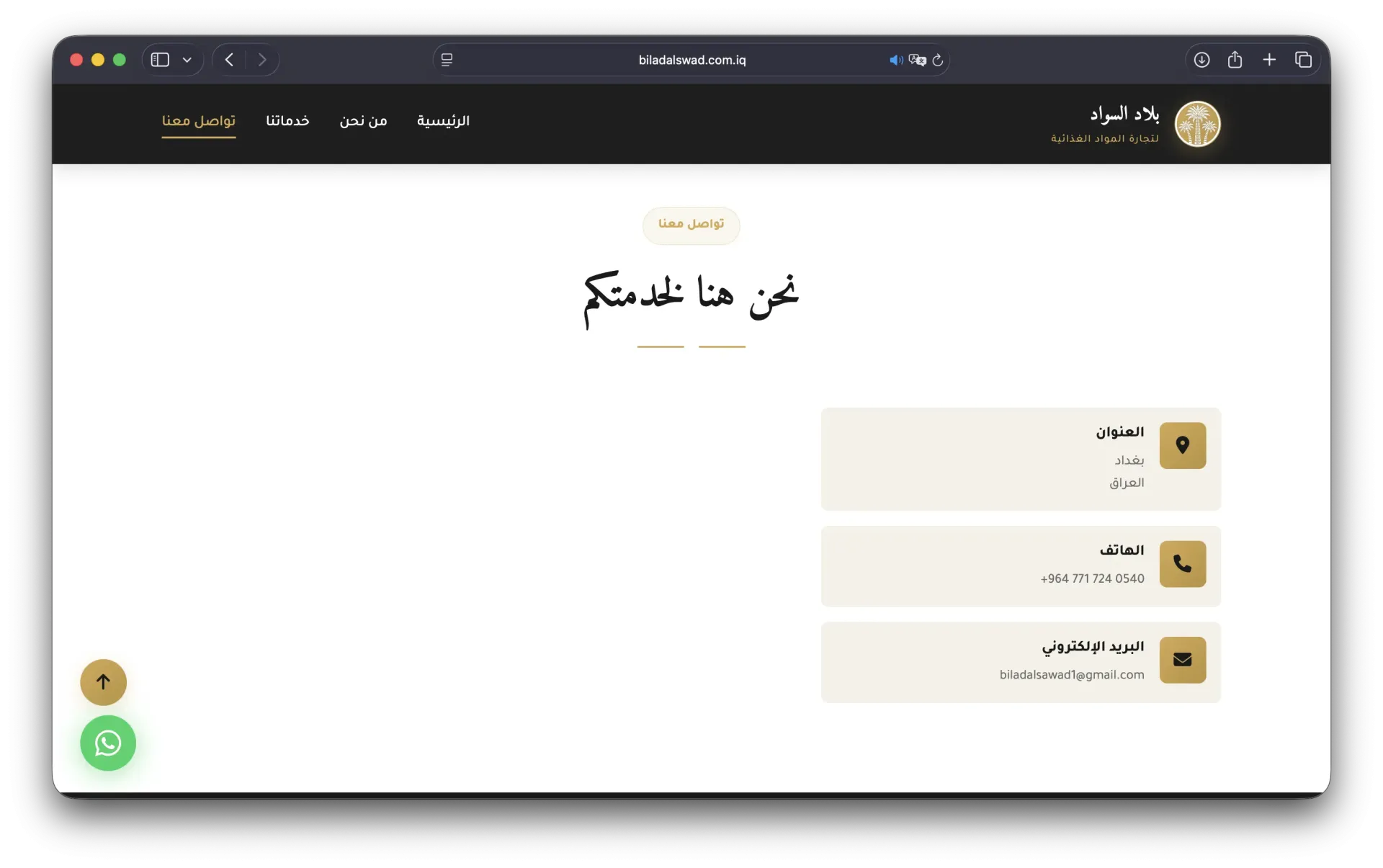Click the location pin icon
This screenshot has height=868, width=1383.
coord(1182,445)
